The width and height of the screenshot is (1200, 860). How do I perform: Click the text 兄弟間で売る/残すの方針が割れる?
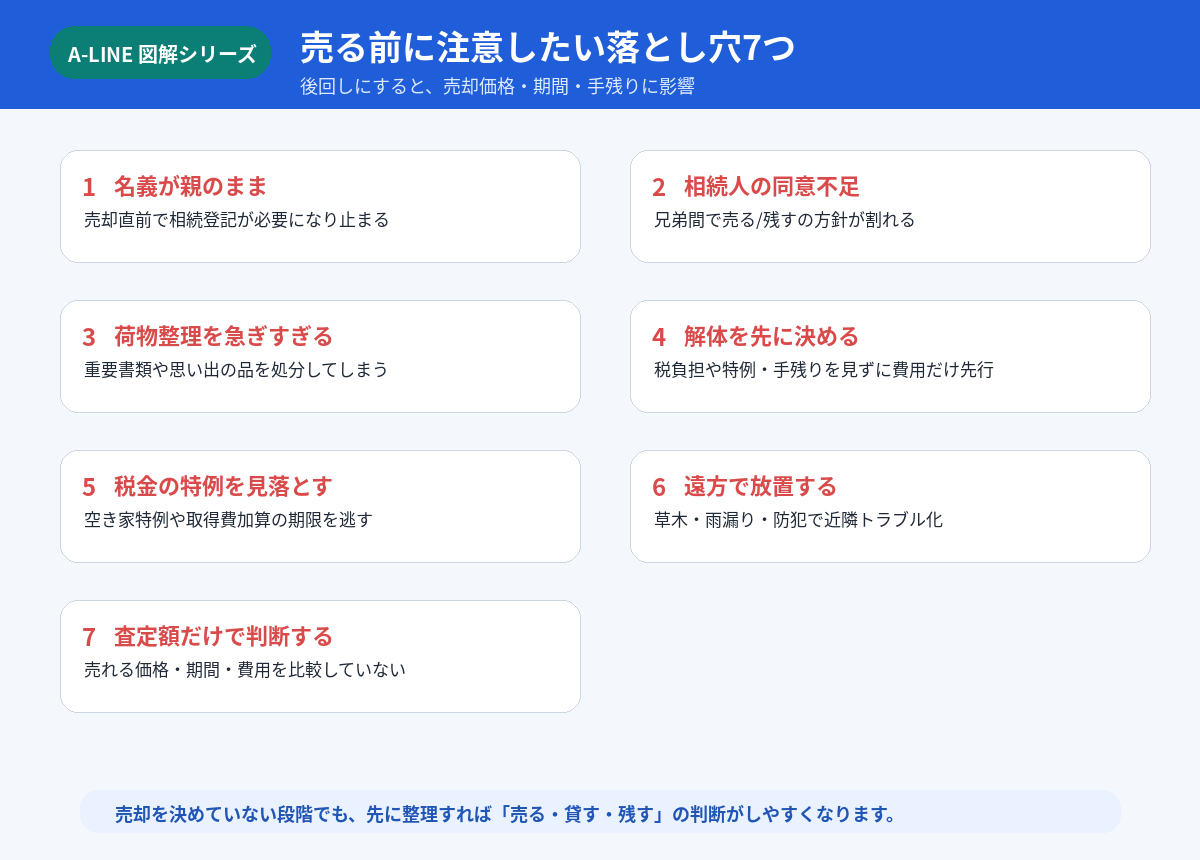[784, 219]
